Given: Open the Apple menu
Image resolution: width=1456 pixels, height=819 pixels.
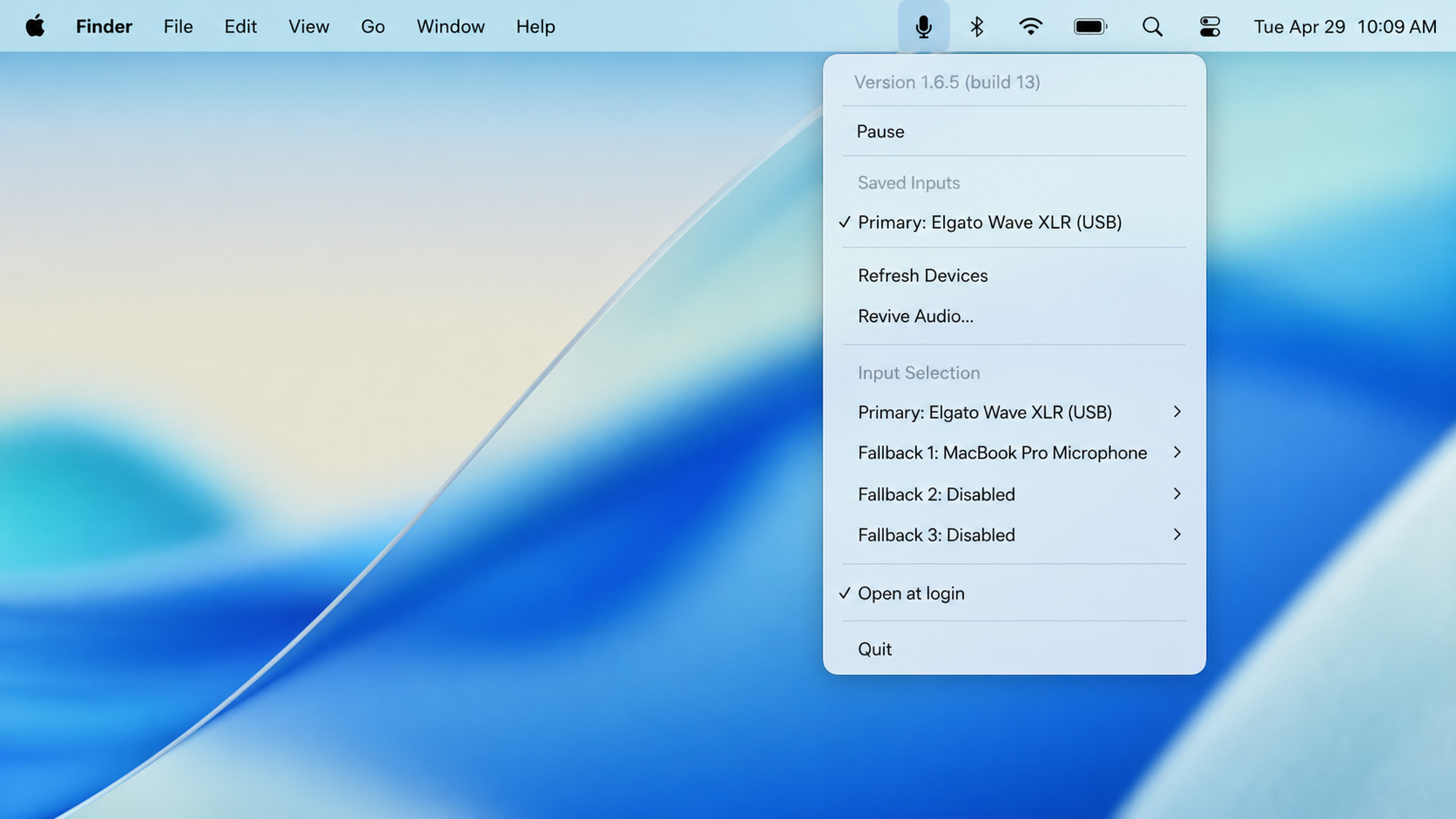Looking at the screenshot, I should pyautogui.click(x=35, y=26).
